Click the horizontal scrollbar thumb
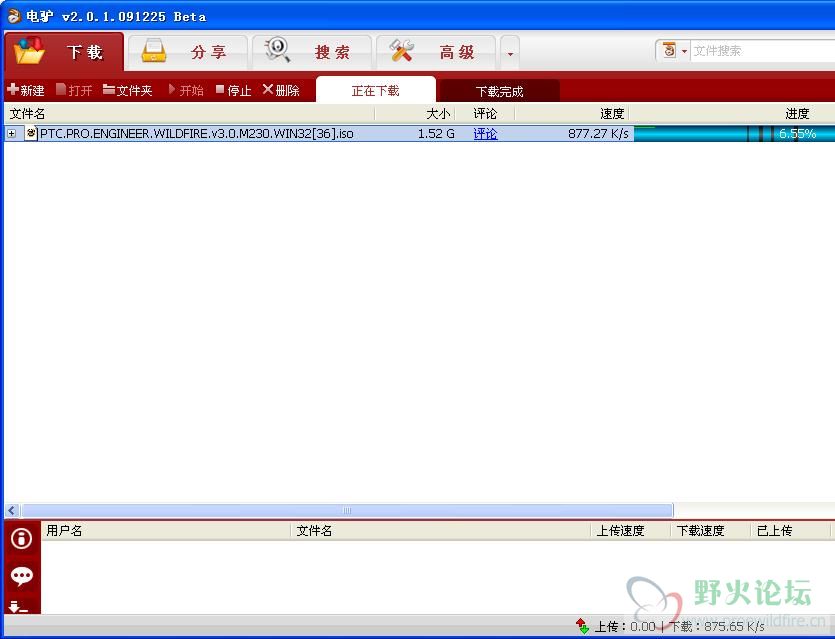This screenshot has height=639, width=835. pyautogui.click(x=347, y=510)
